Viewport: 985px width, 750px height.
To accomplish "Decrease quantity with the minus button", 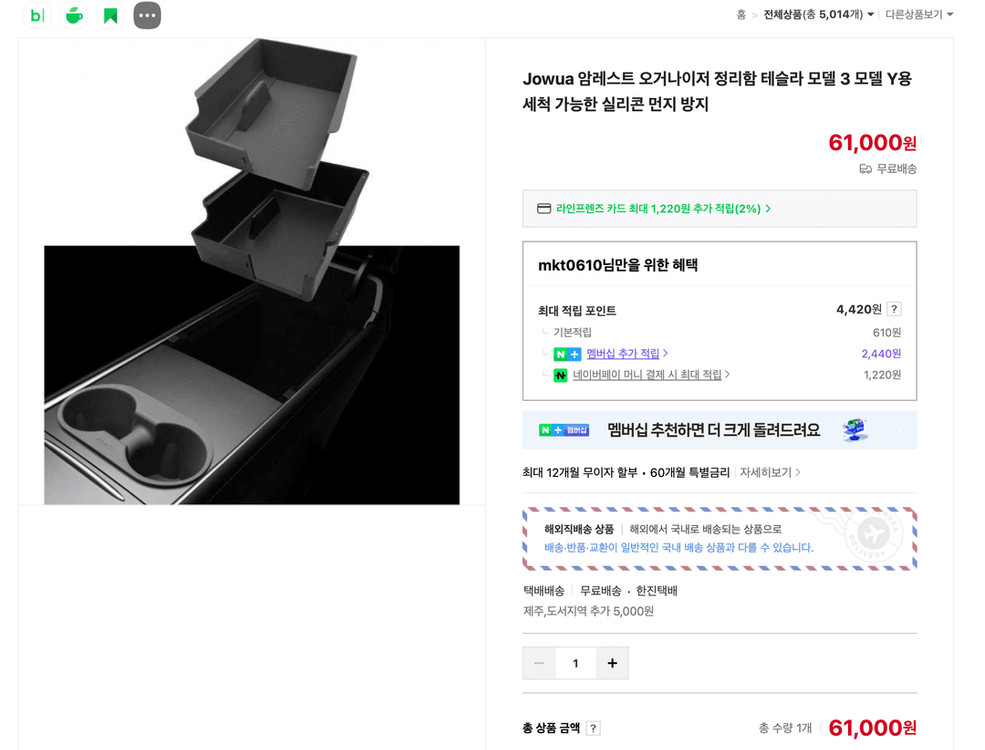I will click(539, 663).
